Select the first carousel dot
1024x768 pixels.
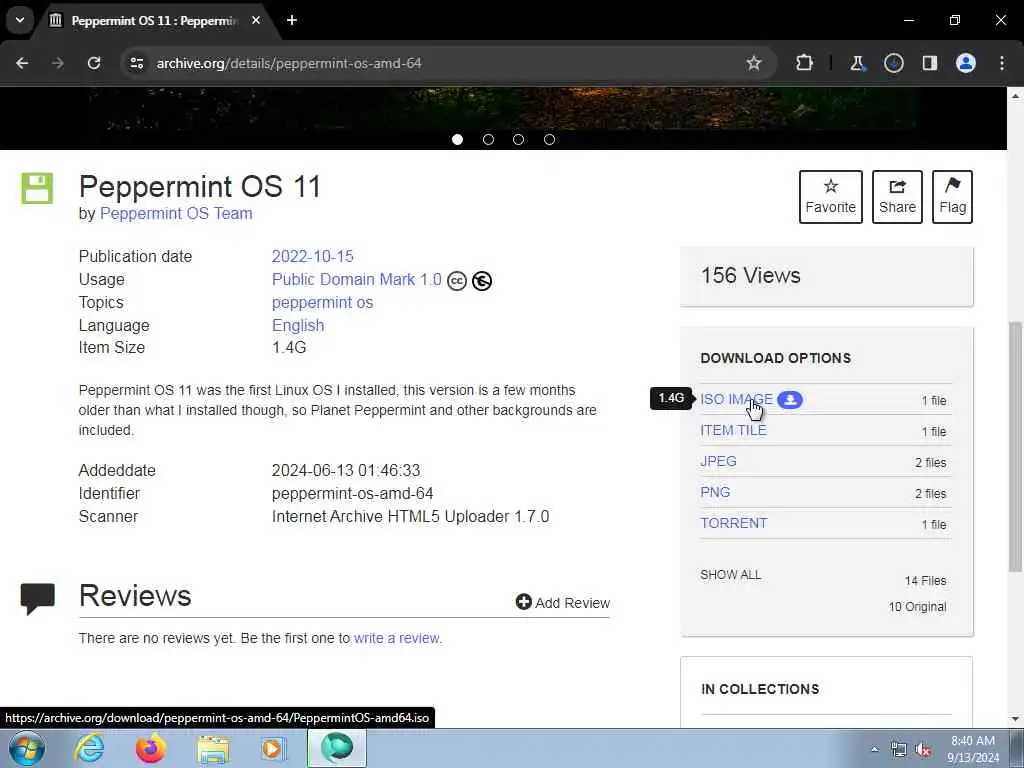[458, 139]
